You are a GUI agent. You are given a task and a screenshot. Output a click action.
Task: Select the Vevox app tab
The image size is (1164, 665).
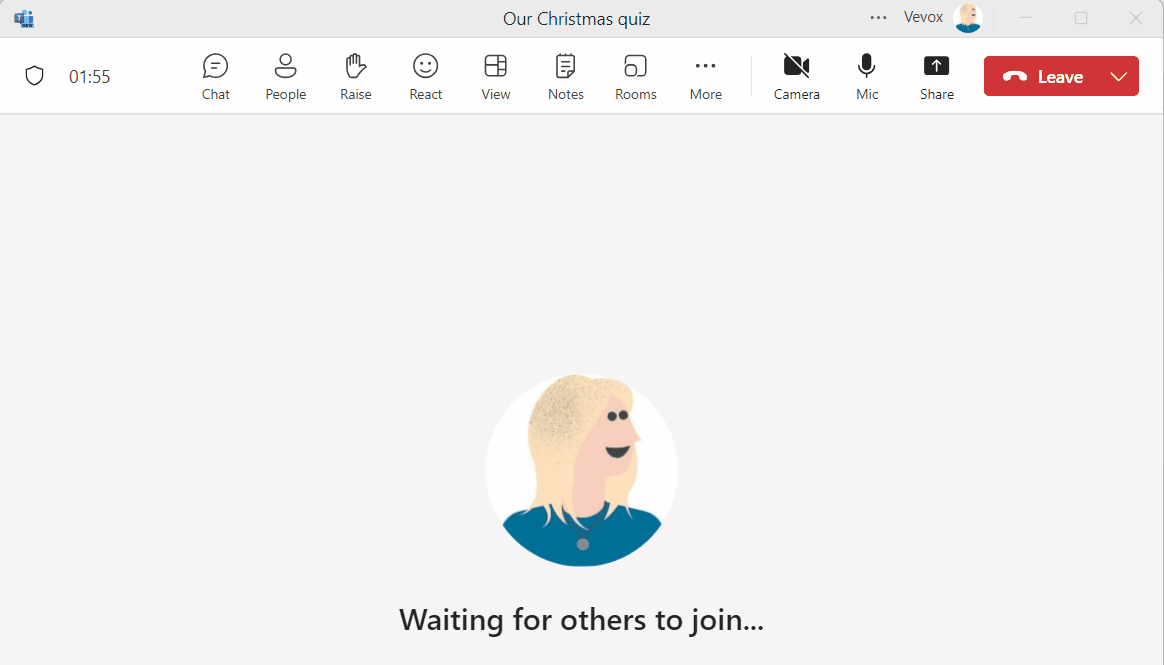(x=922, y=17)
